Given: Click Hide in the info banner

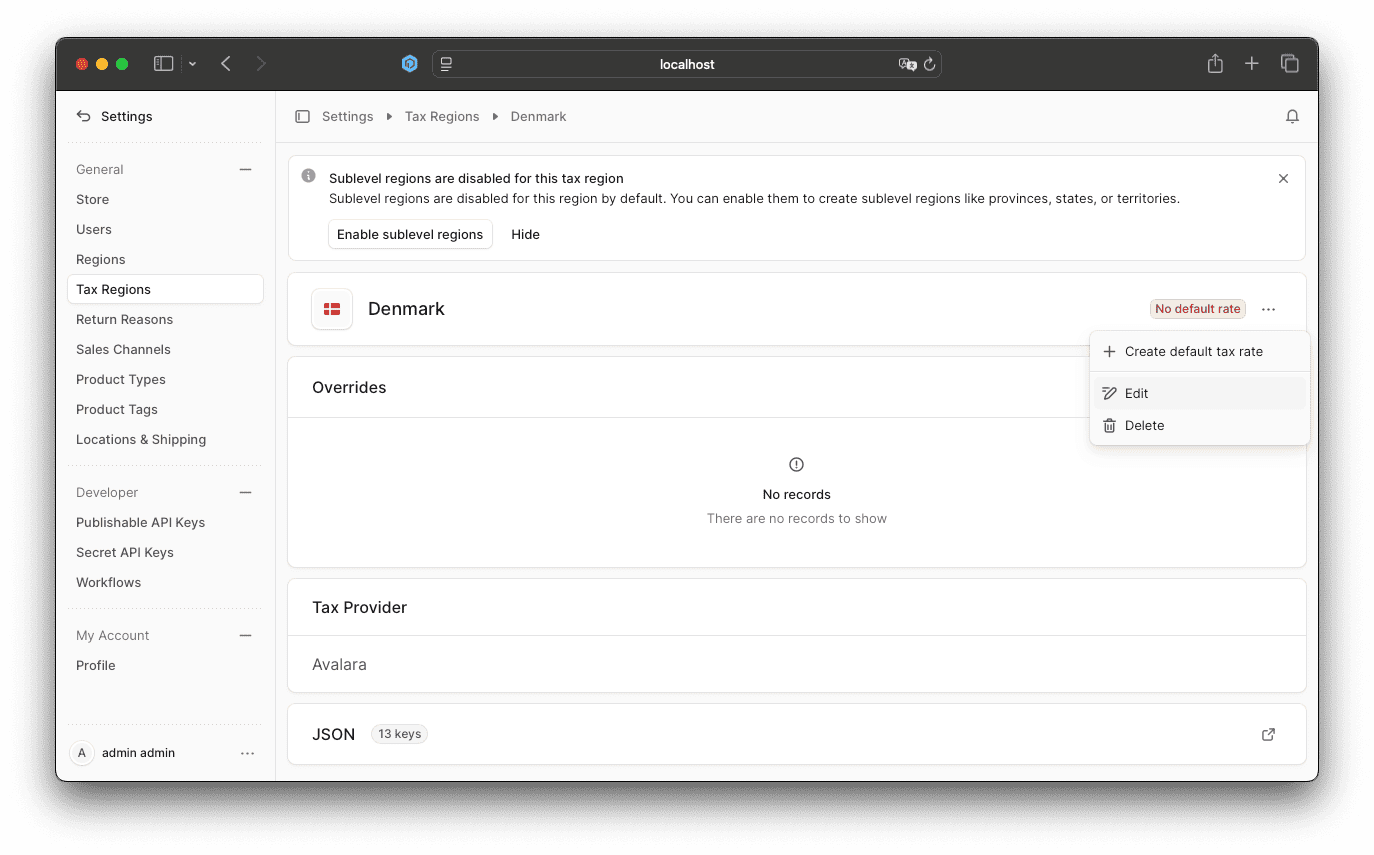Looking at the screenshot, I should tap(525, 234).
